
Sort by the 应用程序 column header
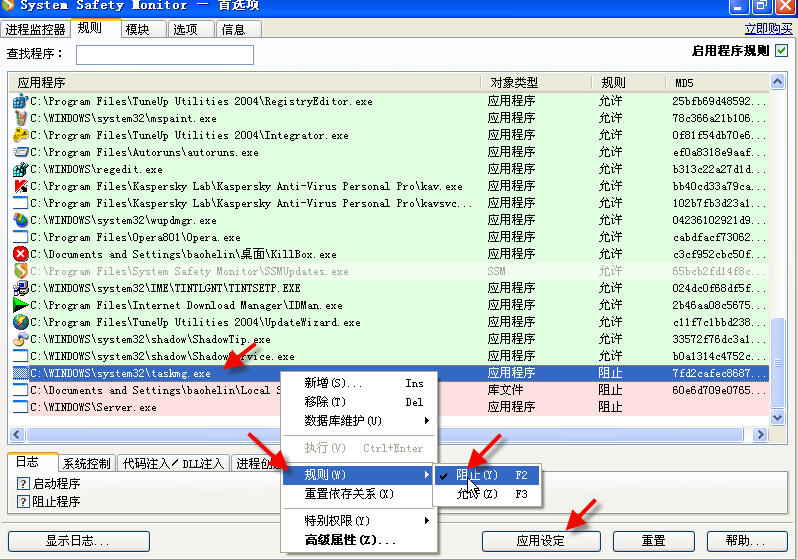[244, 82]
